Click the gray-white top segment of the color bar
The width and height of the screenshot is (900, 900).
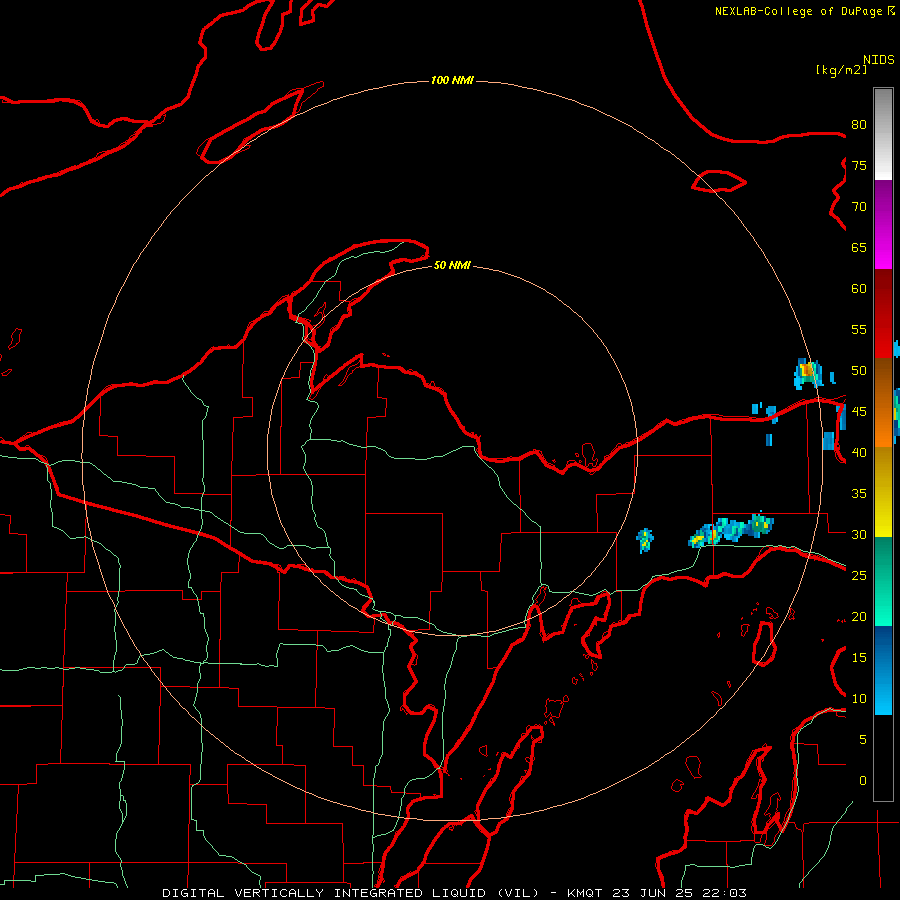[883, 134]
